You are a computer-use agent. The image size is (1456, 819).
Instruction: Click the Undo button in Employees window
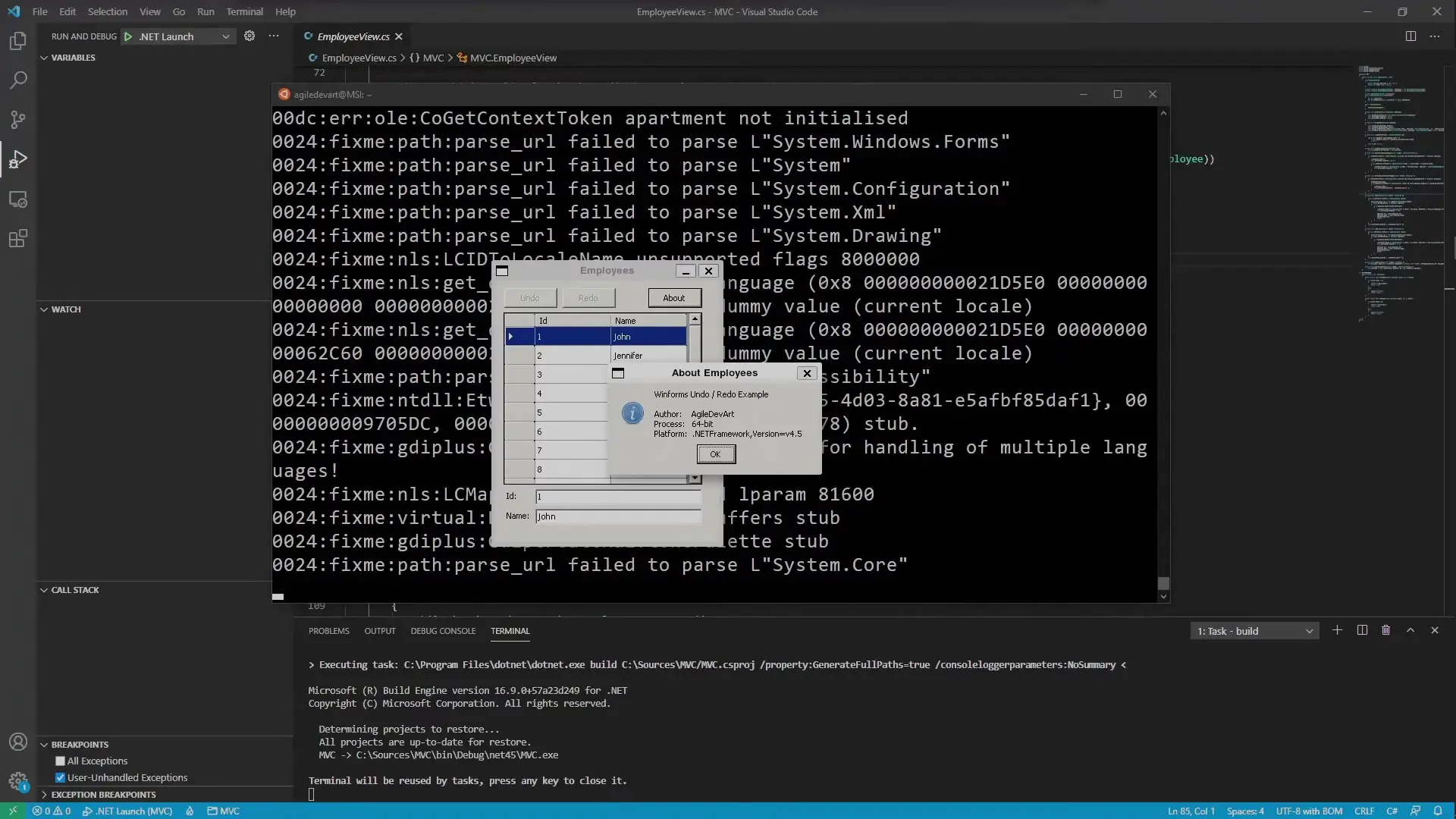click(x=530, y=298)
